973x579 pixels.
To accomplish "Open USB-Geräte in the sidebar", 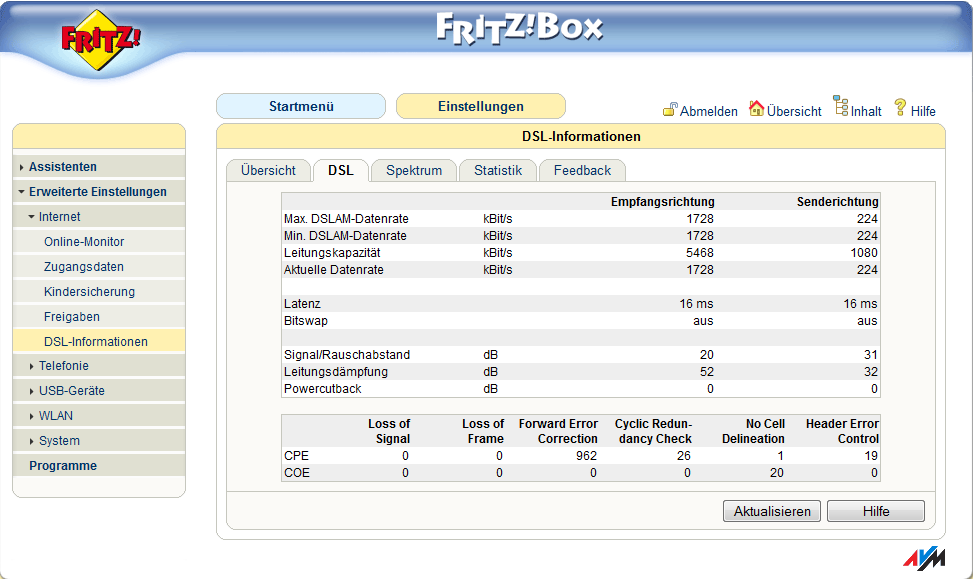I will click(71, 390).
